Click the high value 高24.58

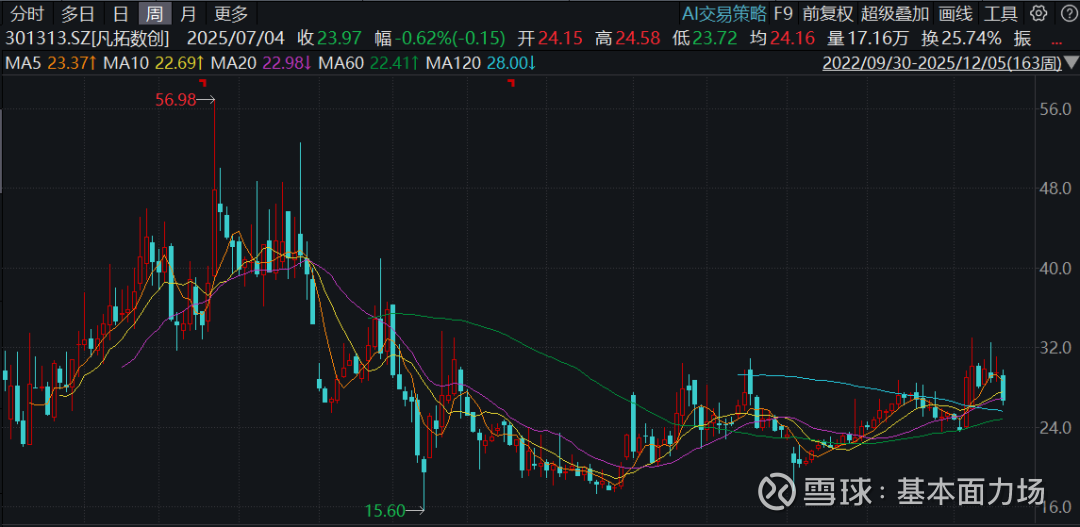627,38
